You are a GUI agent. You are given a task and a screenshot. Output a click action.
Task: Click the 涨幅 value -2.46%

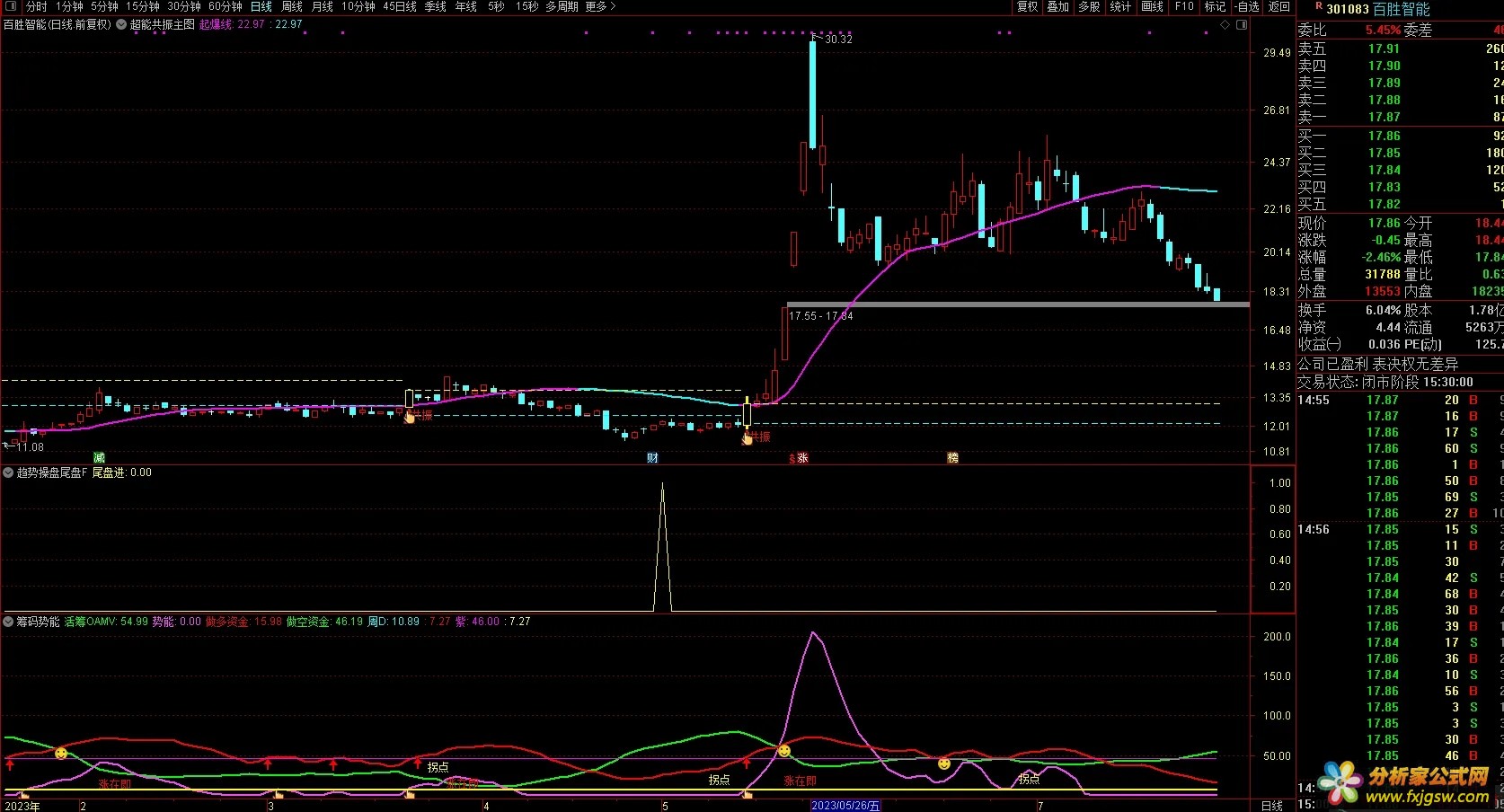(1381, 257)
